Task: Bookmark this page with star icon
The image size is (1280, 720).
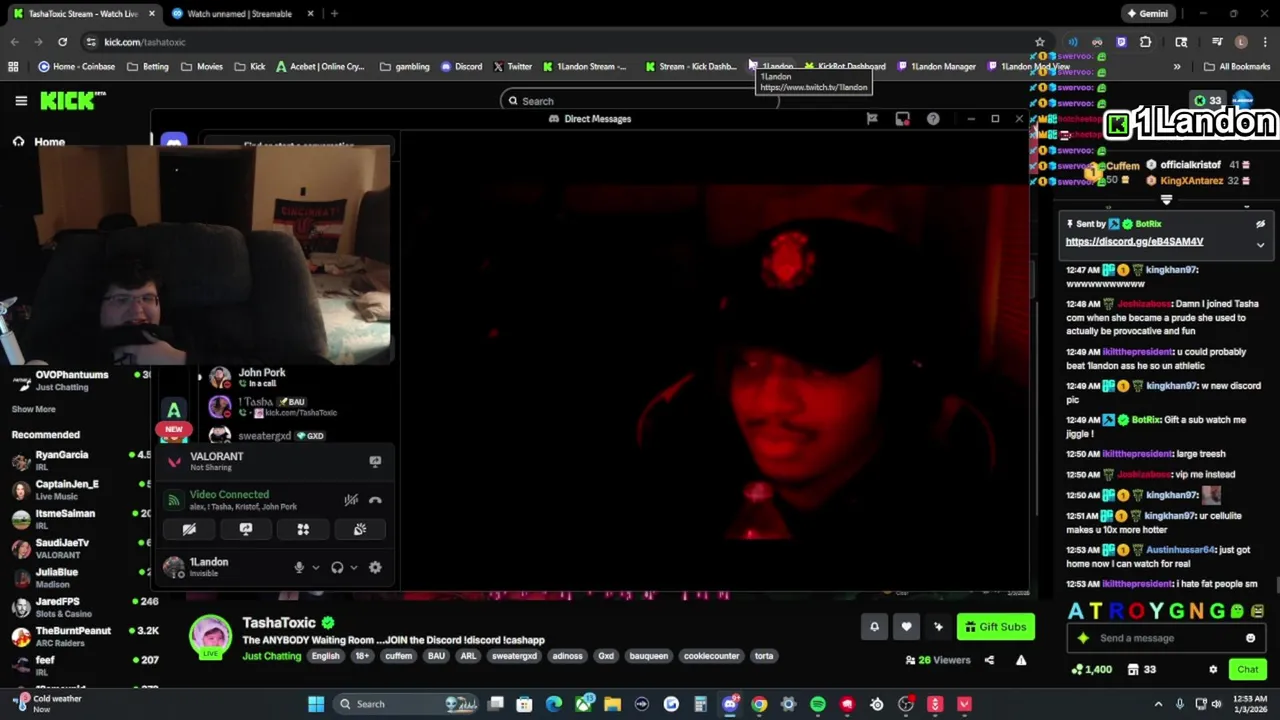Action: (1040, 42)
